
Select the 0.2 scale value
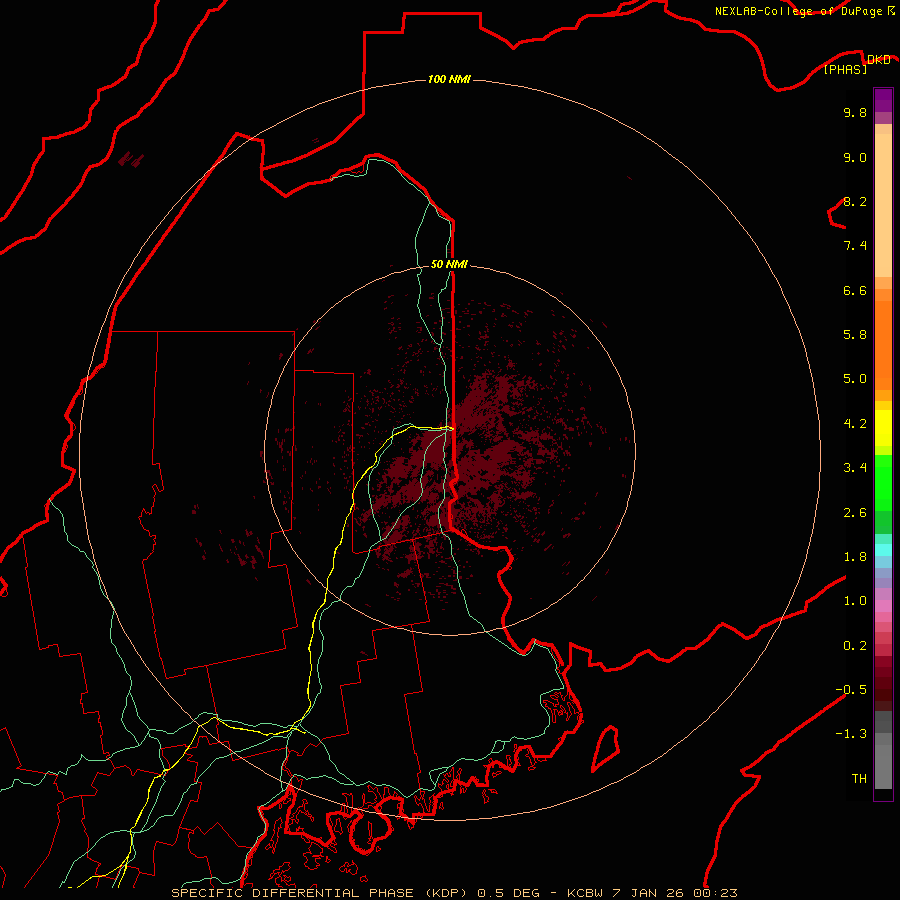click(855, 646)
